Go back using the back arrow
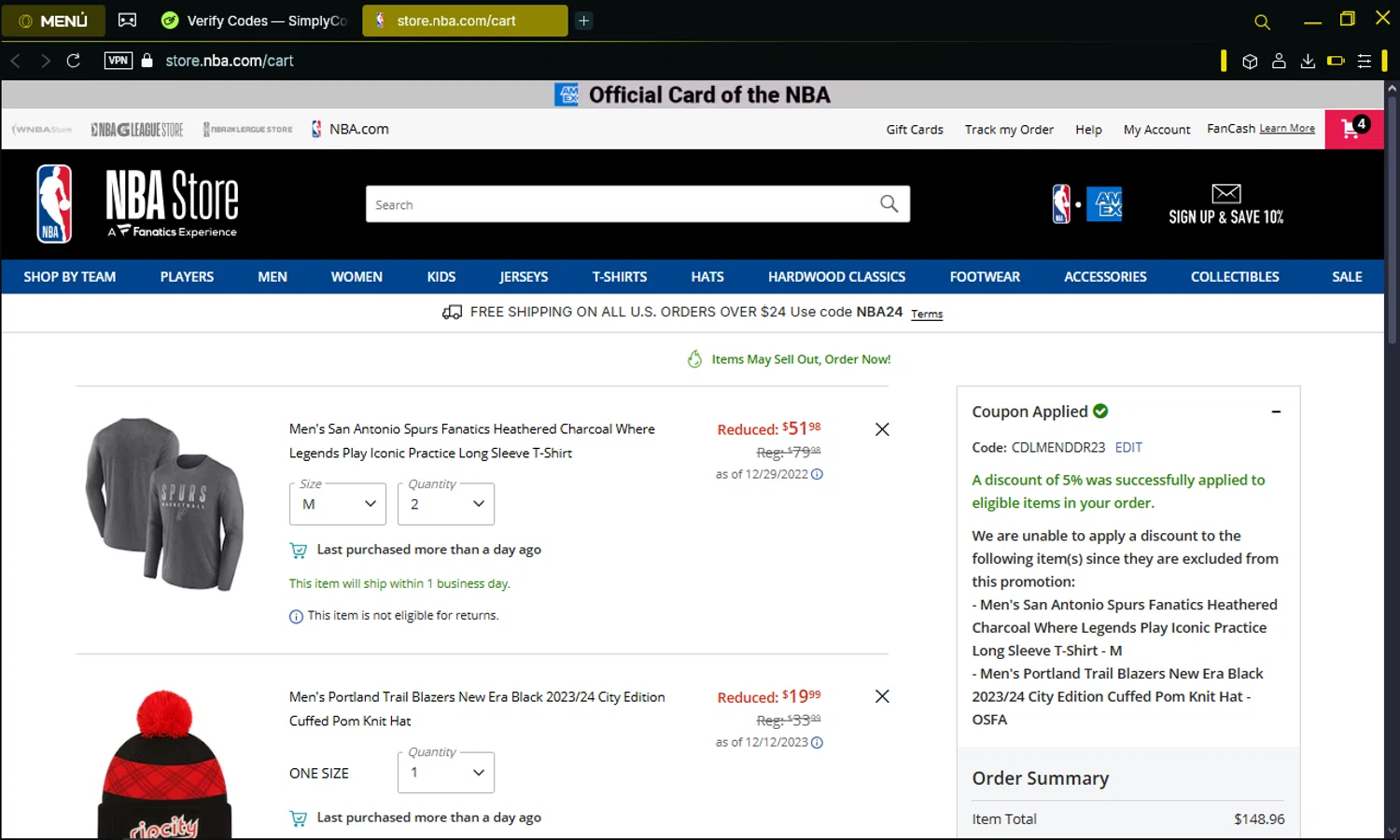This screenshot has height=840, width=1400. click(x=16, y=61)
